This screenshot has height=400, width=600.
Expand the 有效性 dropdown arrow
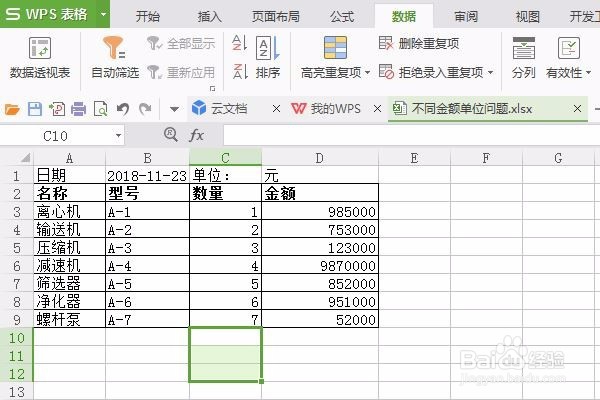click(x=588, y=72)
